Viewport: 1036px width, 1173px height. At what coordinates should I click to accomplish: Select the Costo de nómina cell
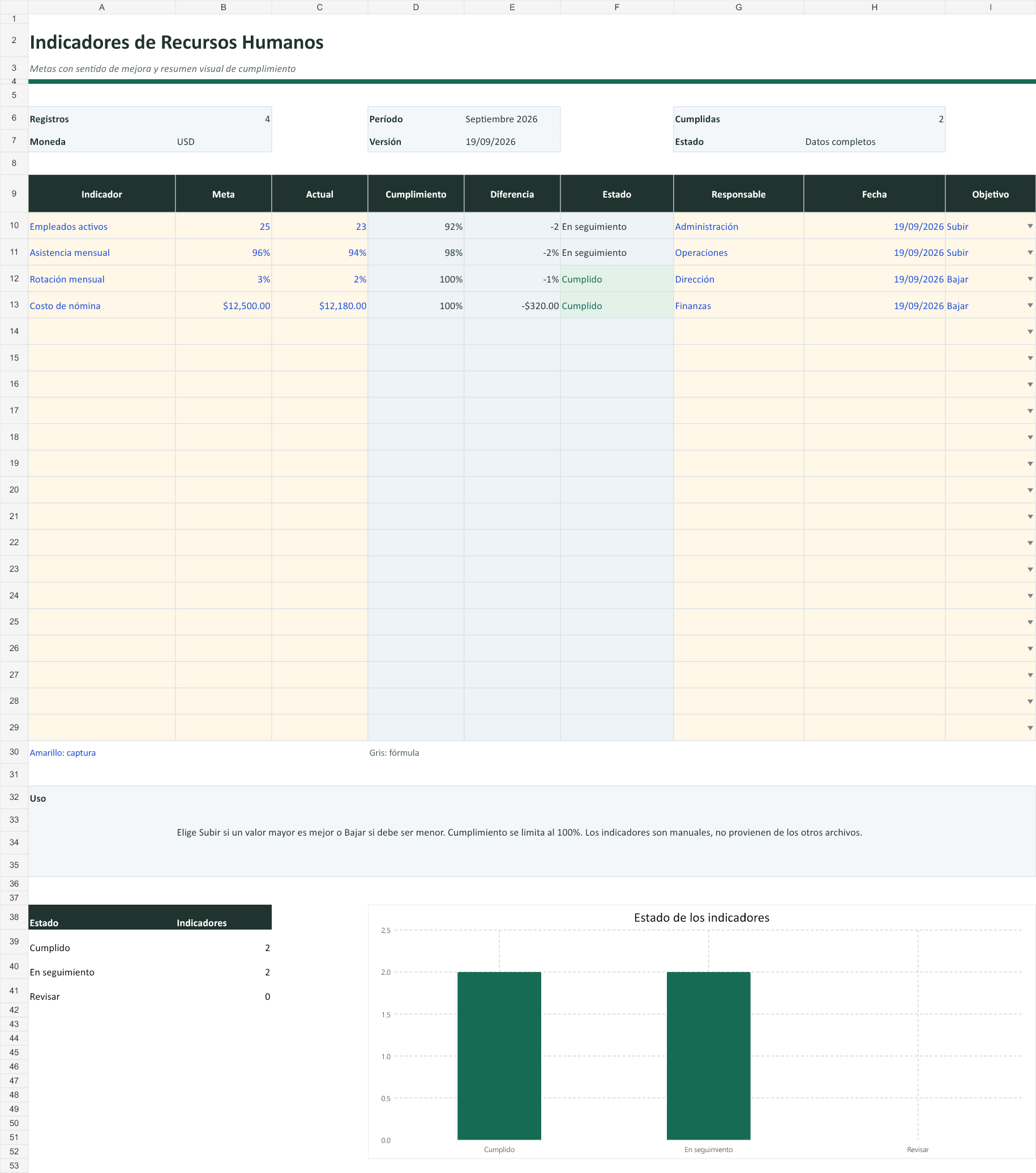101,305
